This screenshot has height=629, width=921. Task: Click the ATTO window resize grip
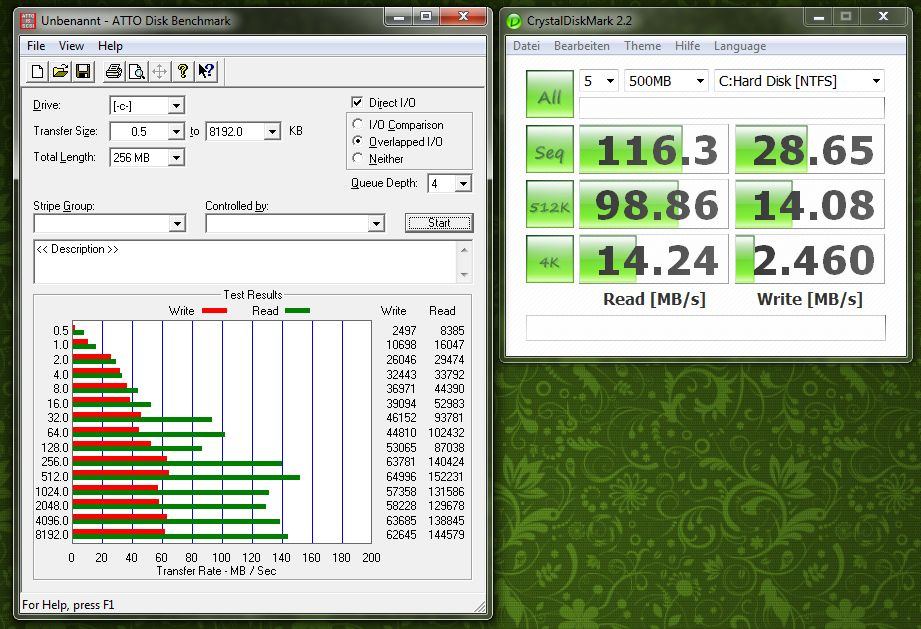coord(480,606)
